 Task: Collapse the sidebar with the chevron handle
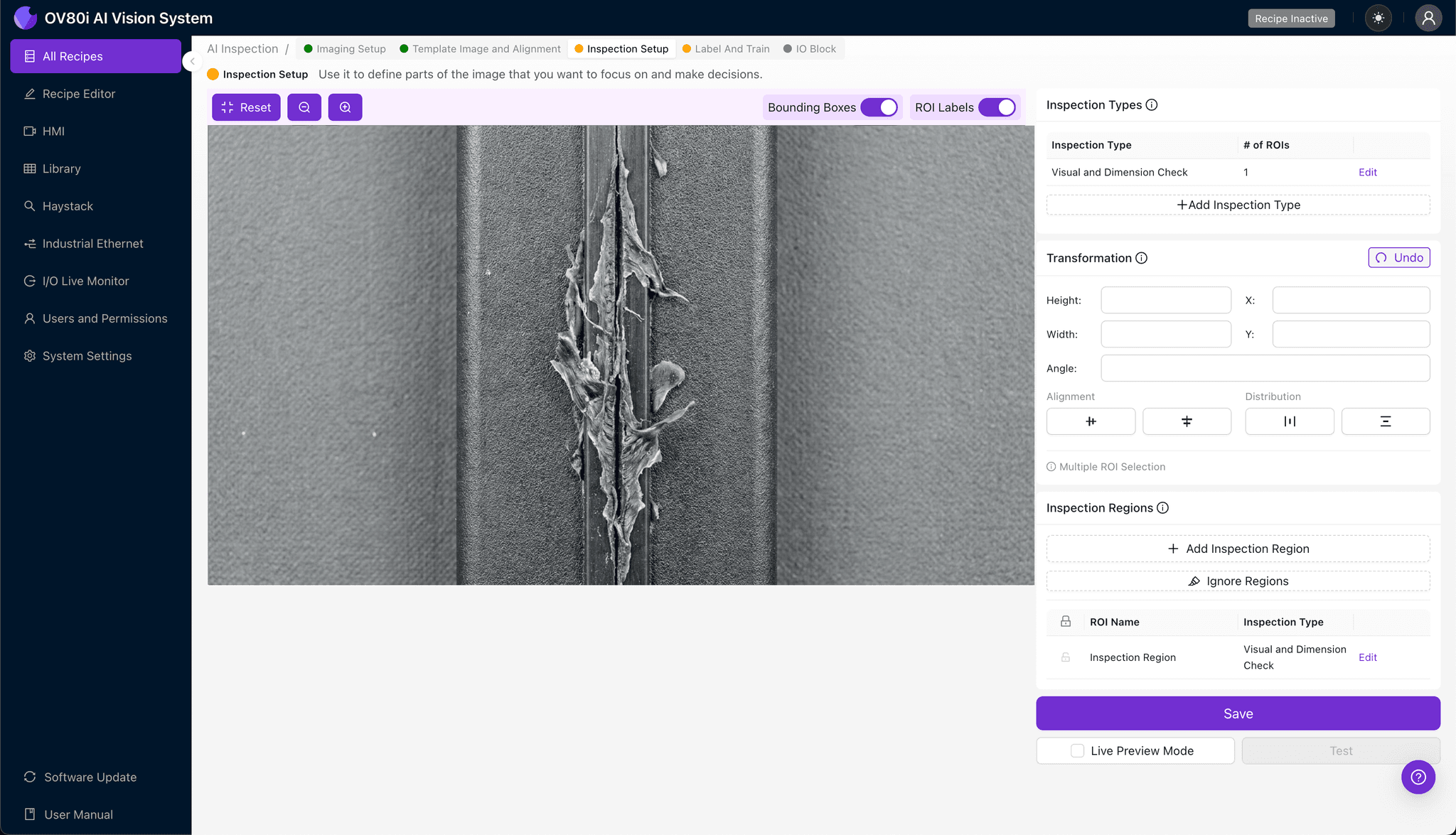click(191, 61)
